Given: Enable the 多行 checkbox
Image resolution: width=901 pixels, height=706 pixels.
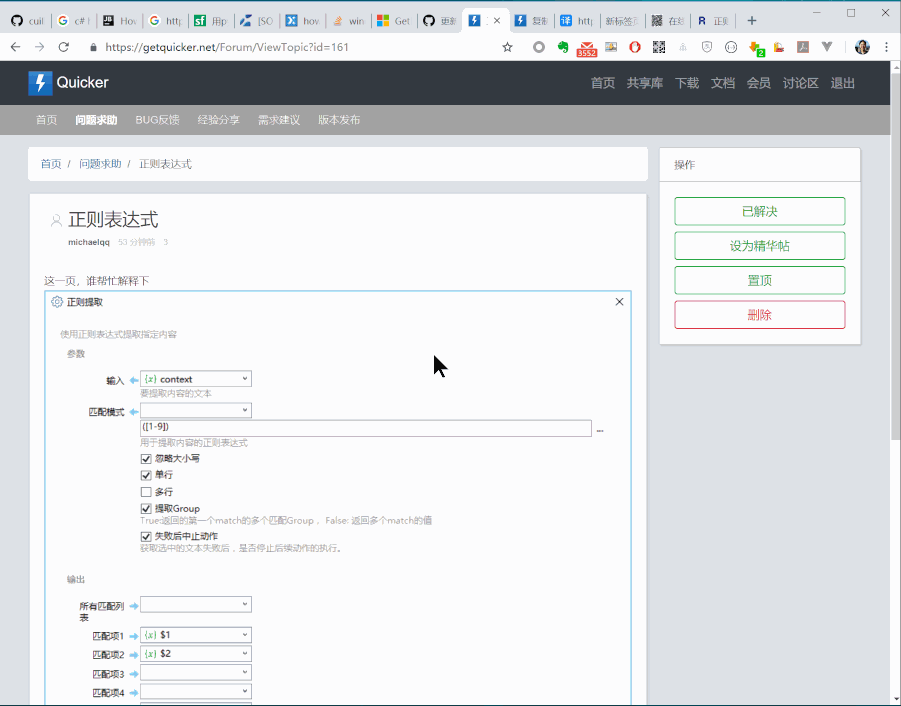Looking at the screenshot, I should 147,490.
